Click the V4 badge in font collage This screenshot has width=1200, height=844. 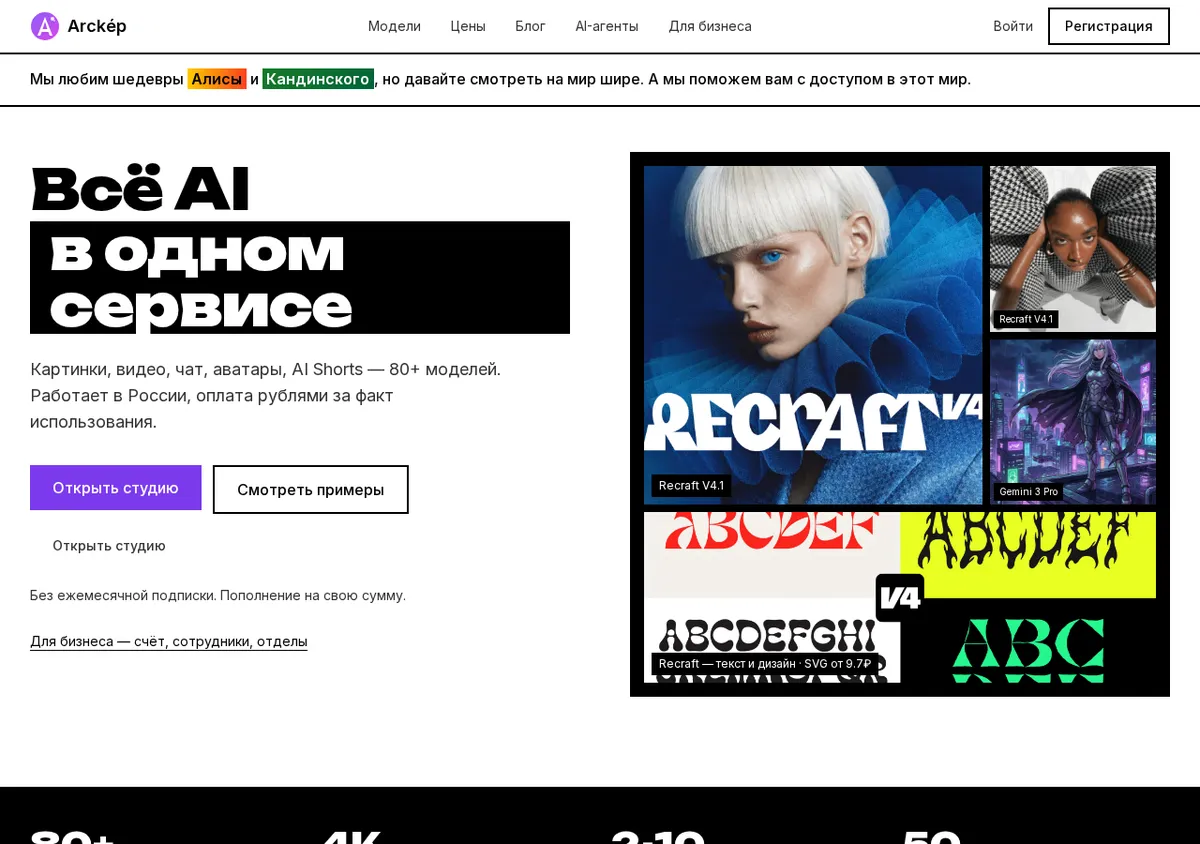click(x=900, y=598)
